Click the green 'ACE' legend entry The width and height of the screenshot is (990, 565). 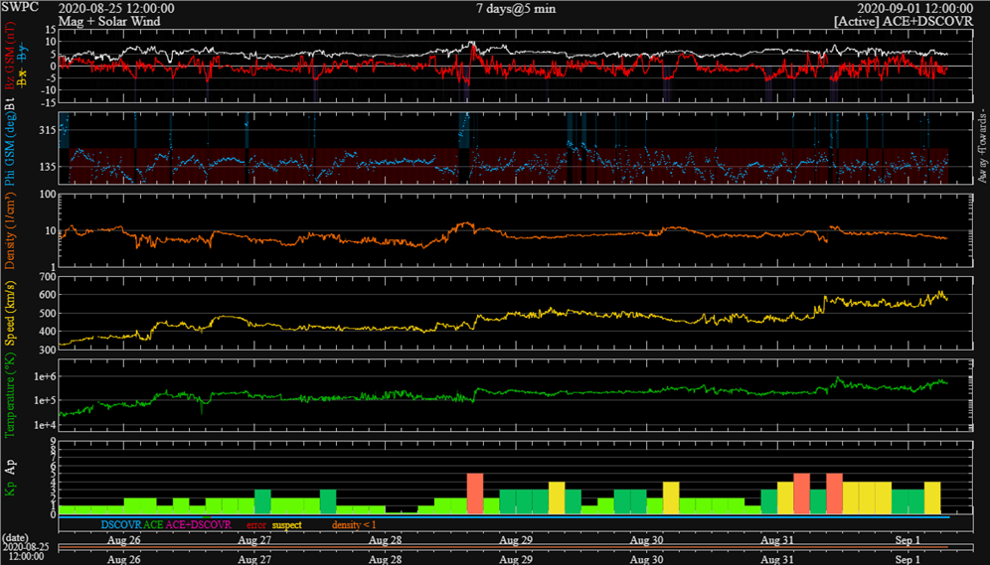click(153, 525)
